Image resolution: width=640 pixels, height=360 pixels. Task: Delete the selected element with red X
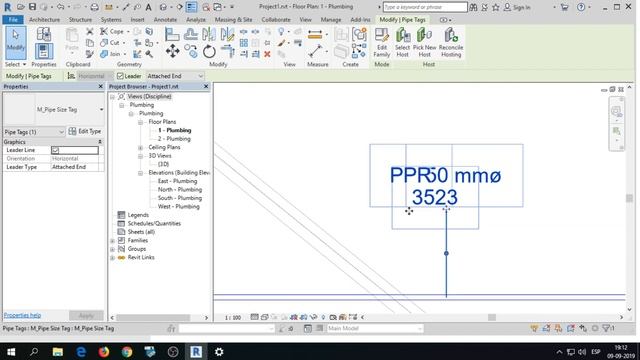[267, 54]
